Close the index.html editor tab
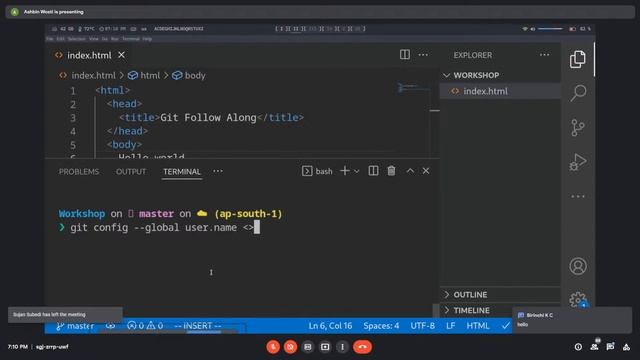Image resolution: width=640 pixels, height=360 pixels. (121, 55)
